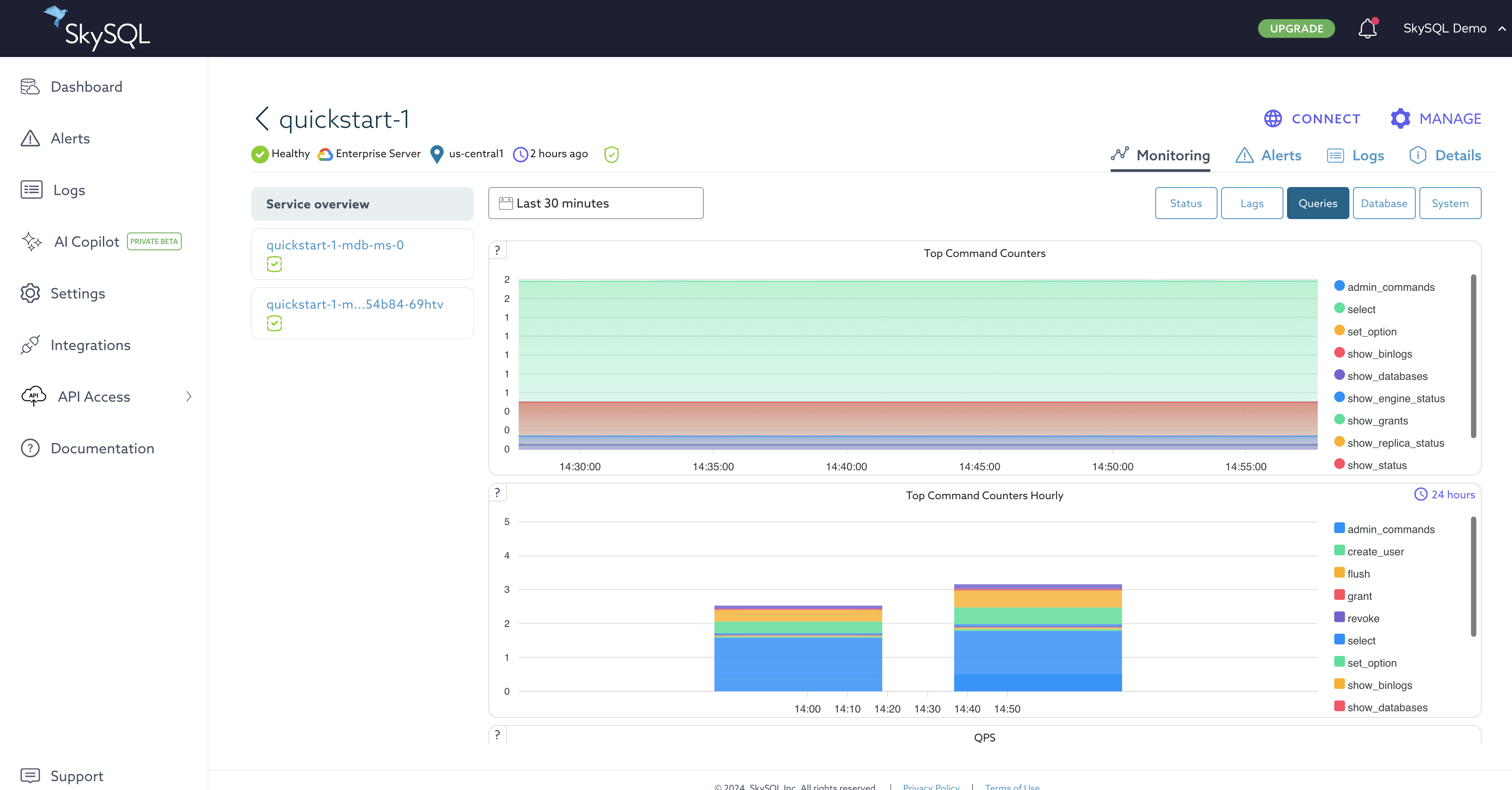Select the Lags metrics tab
Viewport: 1512px width, 790px height.
1251,203
